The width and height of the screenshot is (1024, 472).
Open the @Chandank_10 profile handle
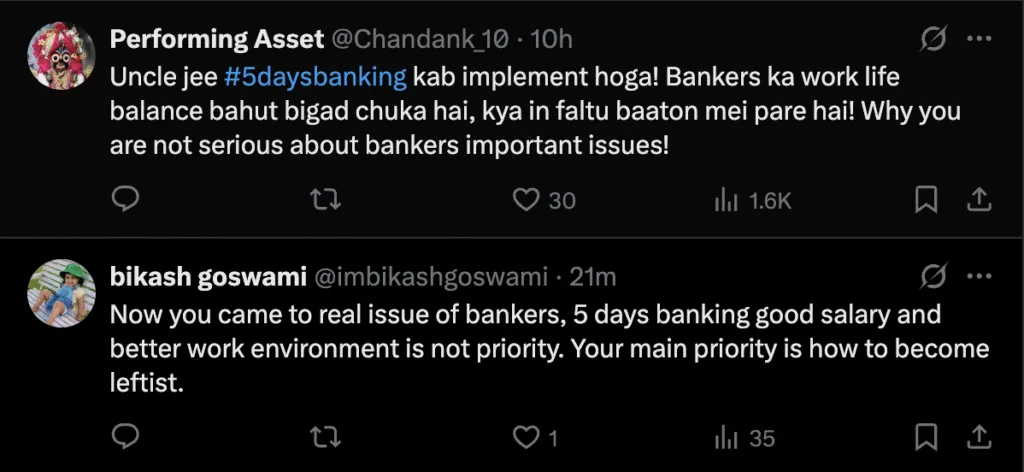coord(420,40)
